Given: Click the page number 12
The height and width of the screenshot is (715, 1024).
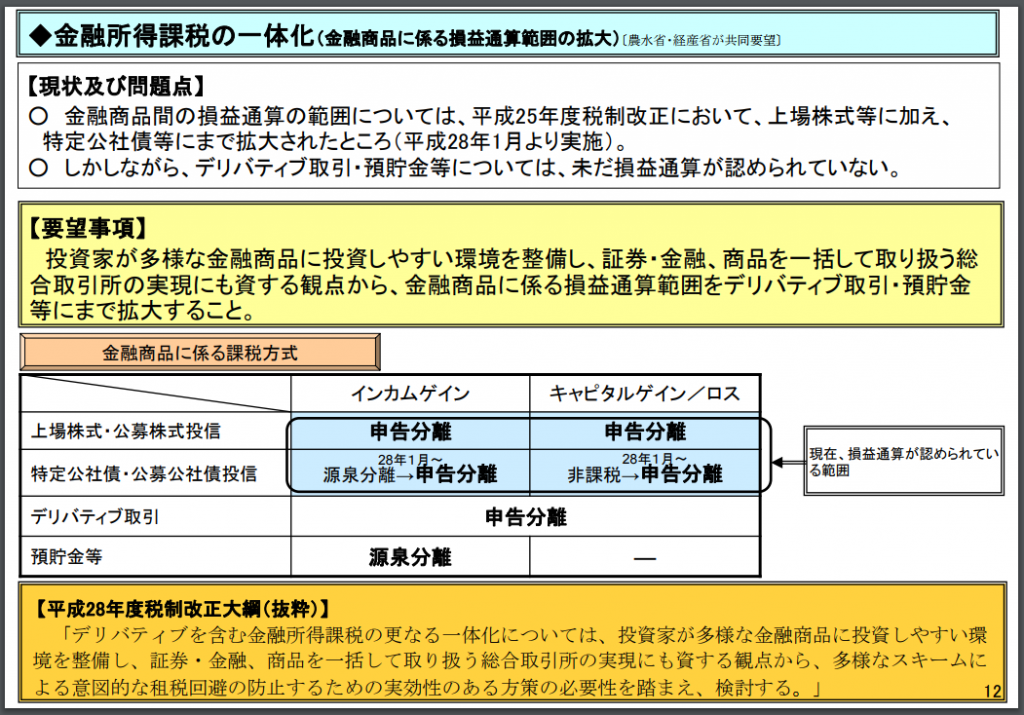Looking at the screenshot, I should 991,691.
